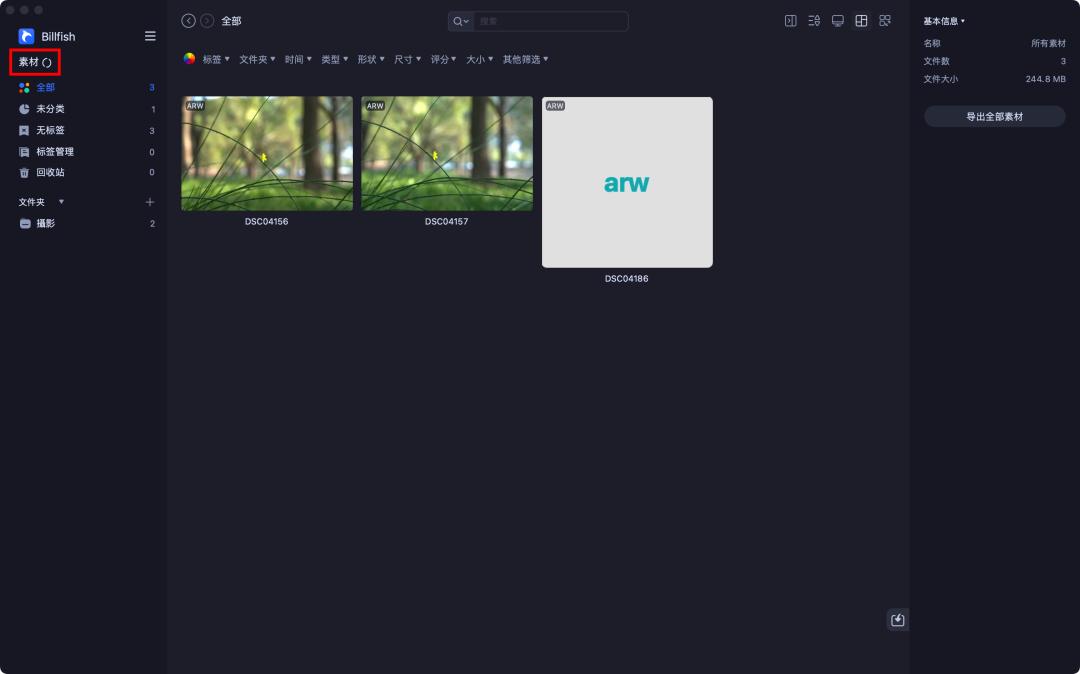
Task: Open the 时间 filter dropdown
Action: pyautogui.click(x=298, y=60)
